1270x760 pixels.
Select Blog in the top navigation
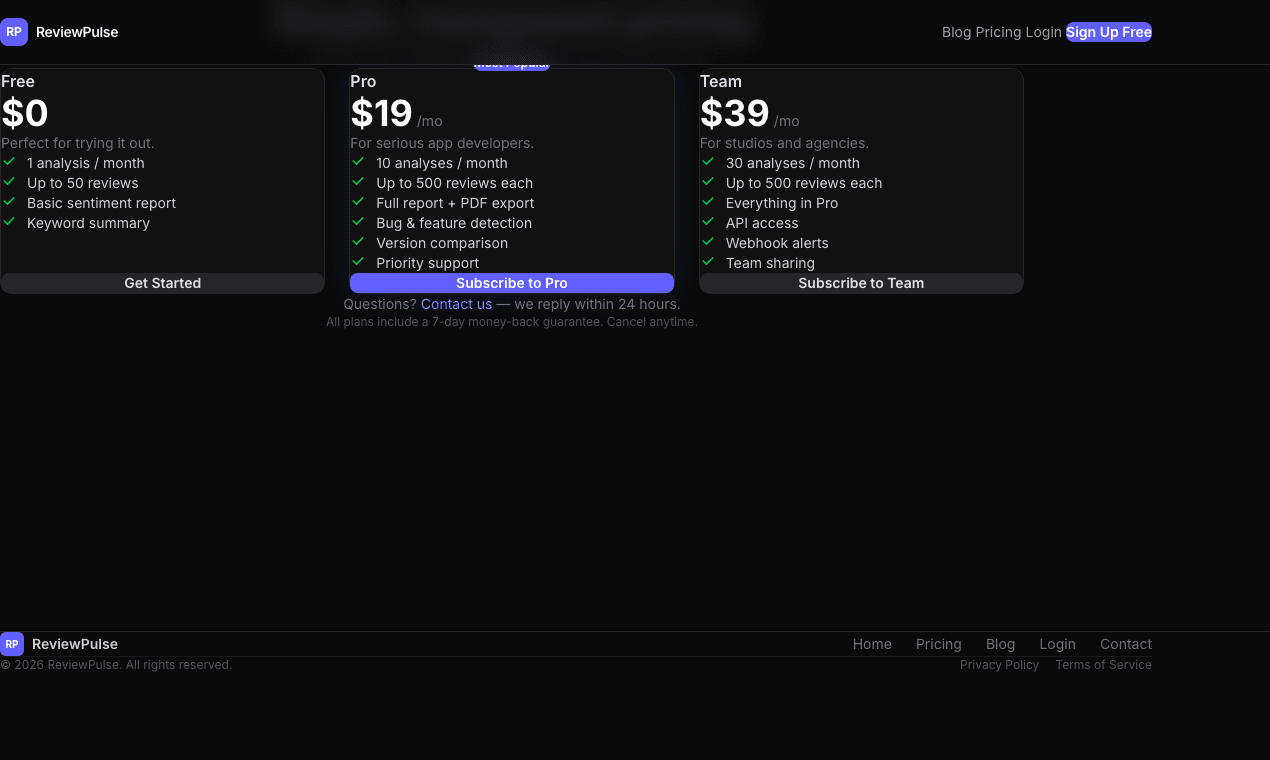[x=954, y=31]
